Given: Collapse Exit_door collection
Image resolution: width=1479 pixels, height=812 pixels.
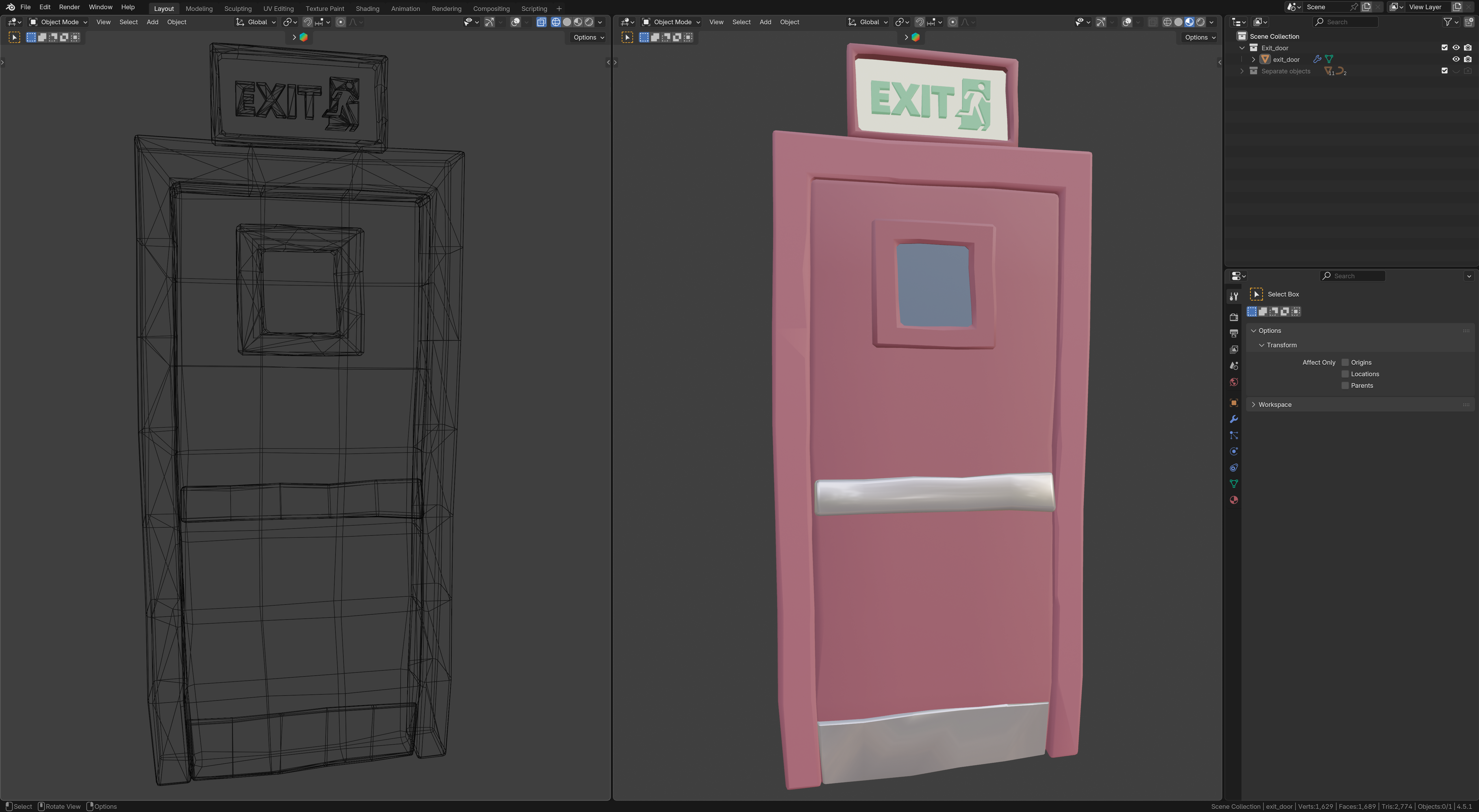Looking at the screenshot, I should [x=1242, y=48].
